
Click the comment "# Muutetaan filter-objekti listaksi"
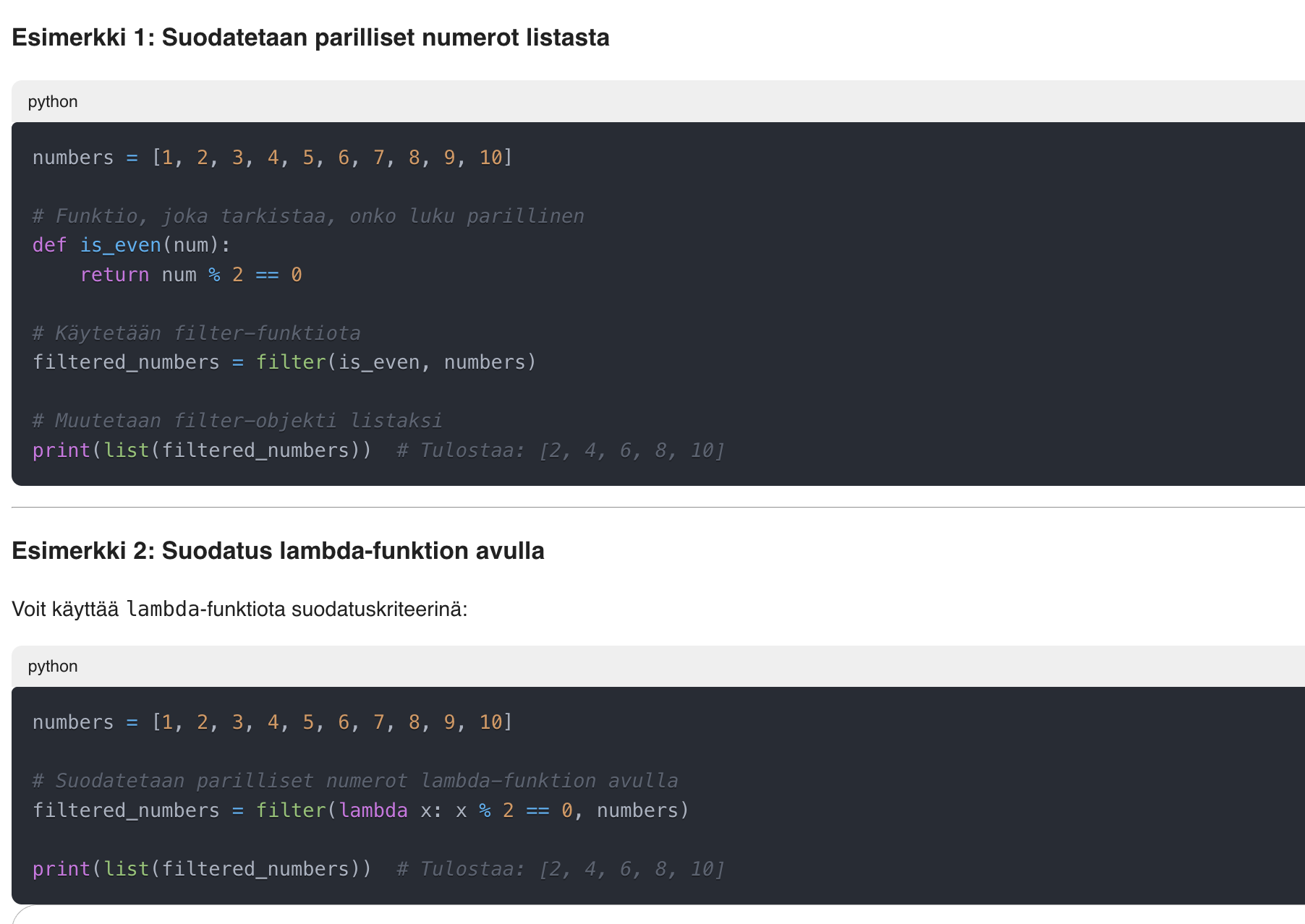[237, 421]
